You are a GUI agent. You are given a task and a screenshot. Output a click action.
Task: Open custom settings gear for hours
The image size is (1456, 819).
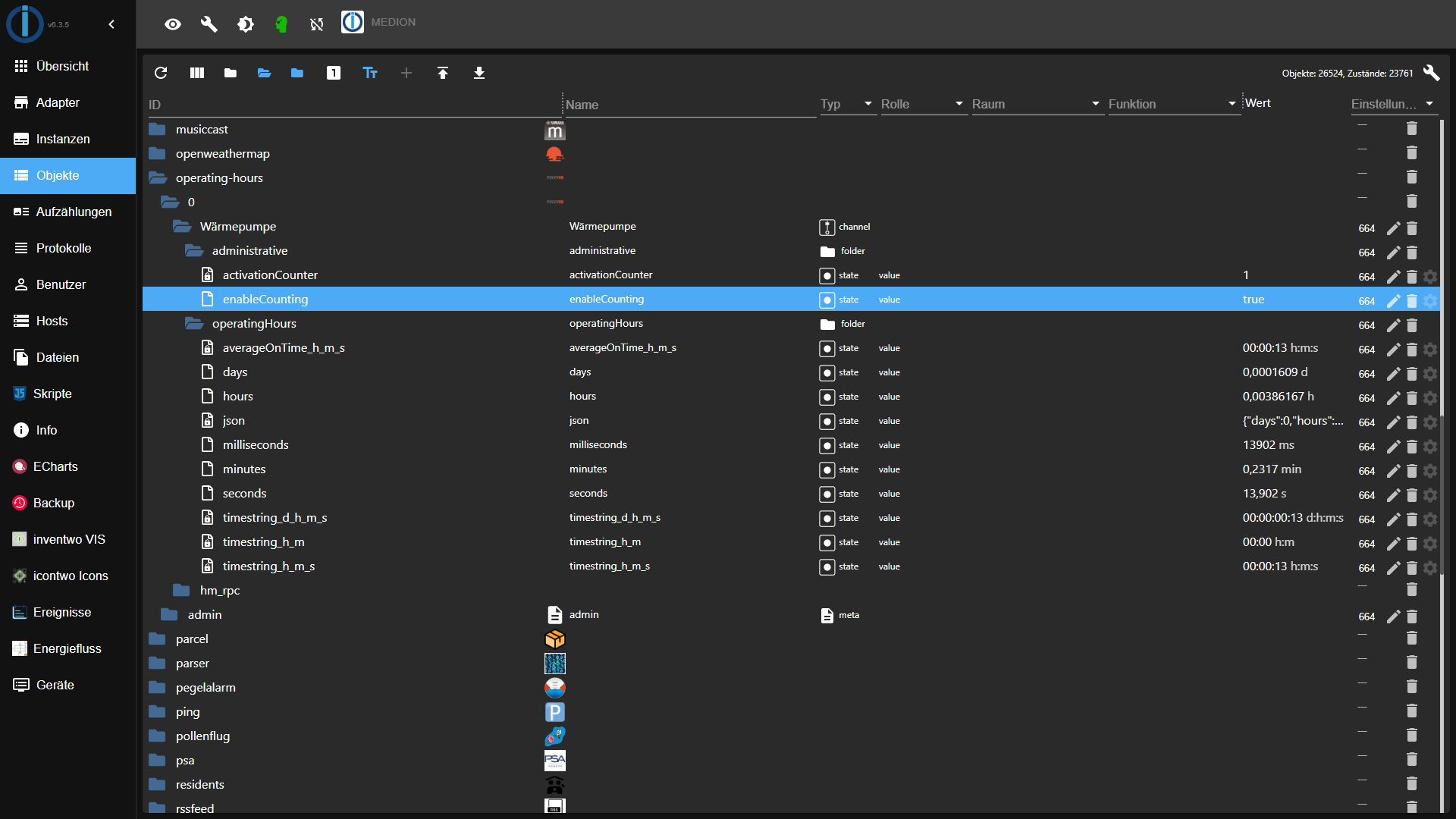pyautogui.click(x=1430, y=398)
